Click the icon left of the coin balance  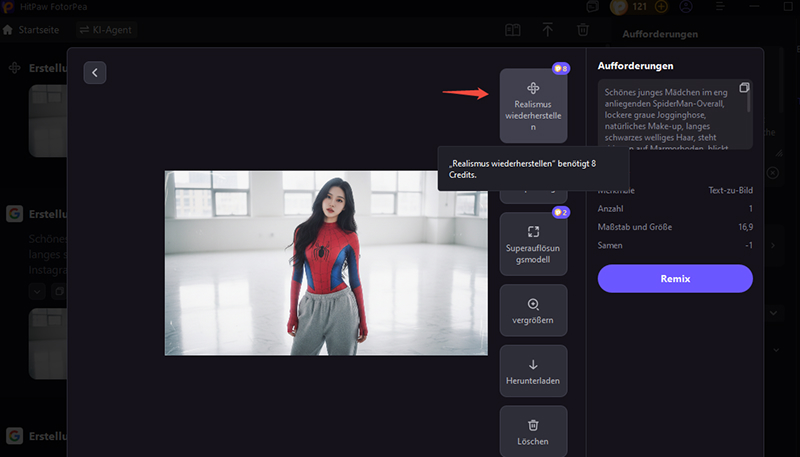click(592, 7)
